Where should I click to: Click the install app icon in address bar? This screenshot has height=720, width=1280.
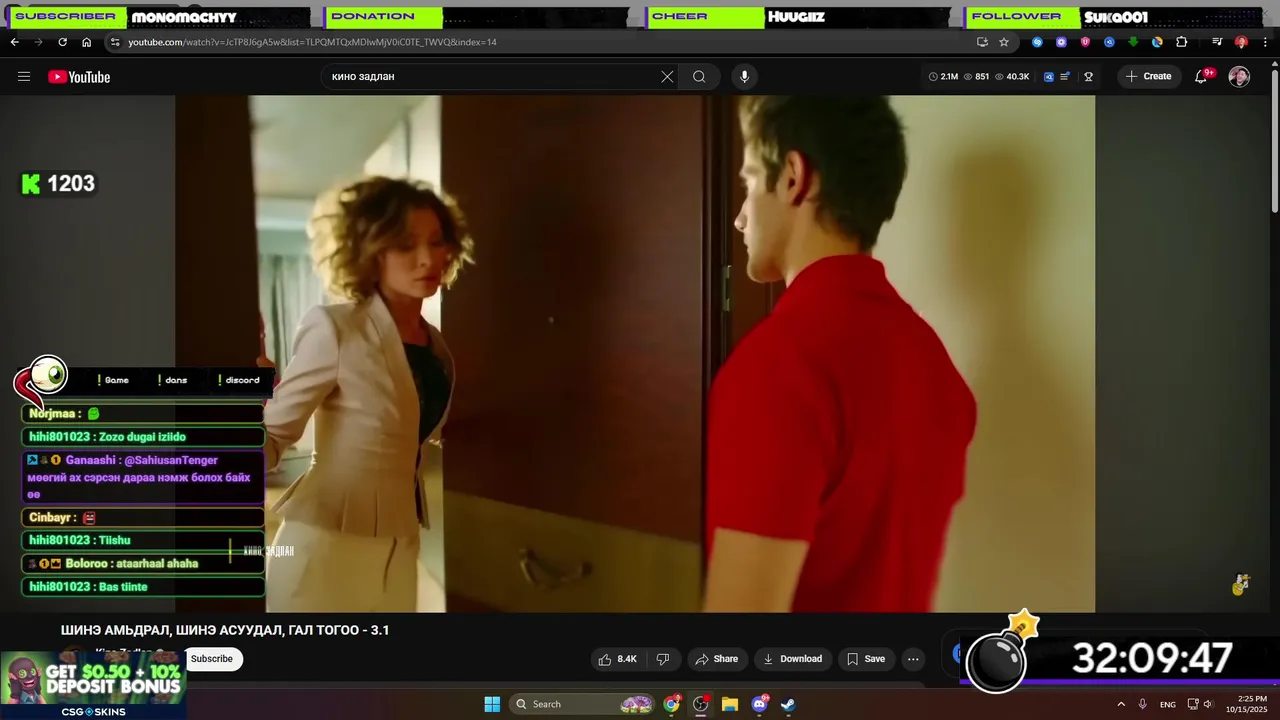982,42
